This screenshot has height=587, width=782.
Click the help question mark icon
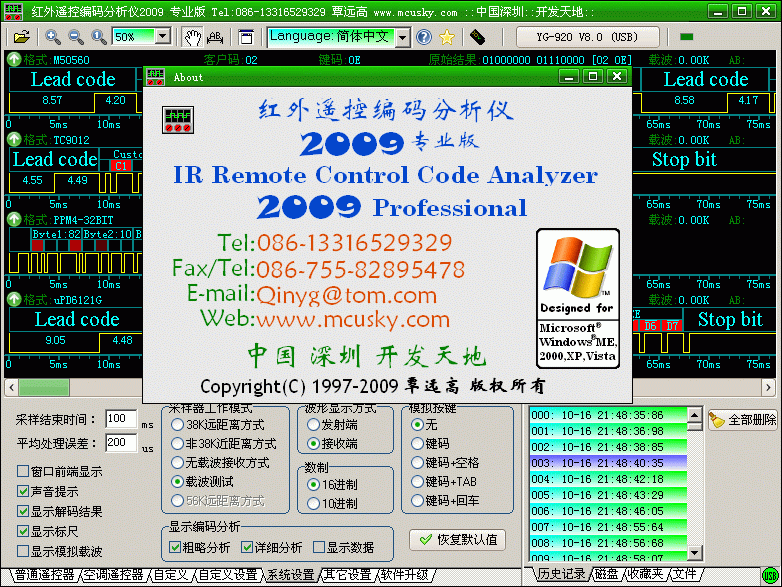click(x=424, y=37)
